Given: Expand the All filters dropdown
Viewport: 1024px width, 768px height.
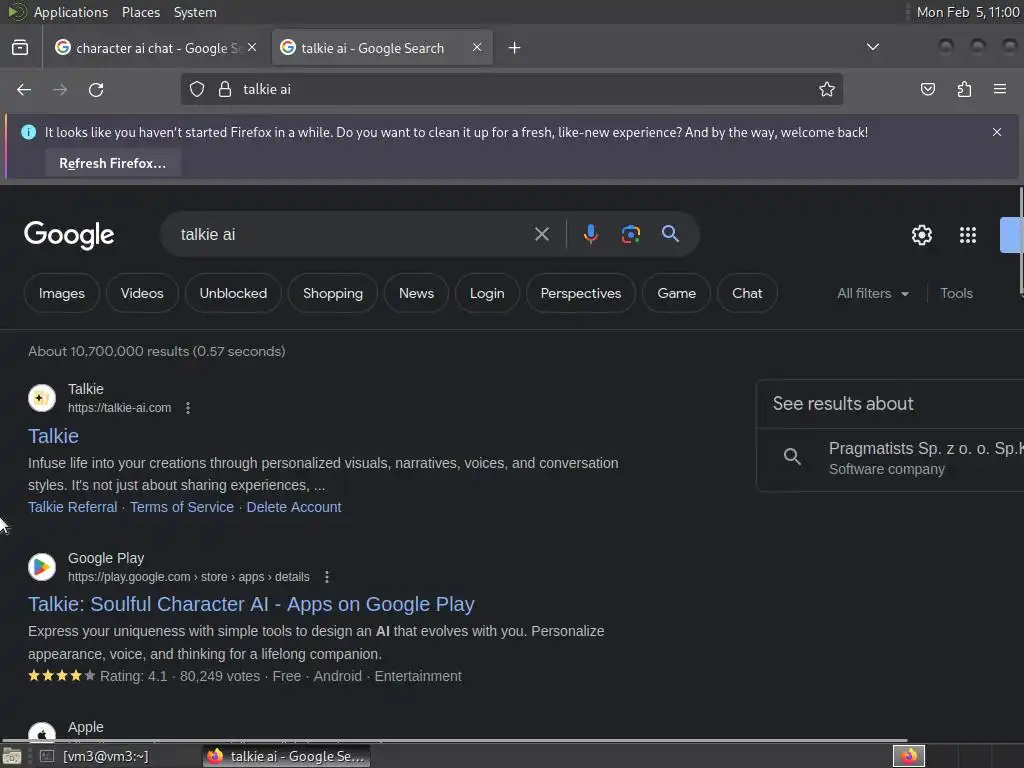Looking at the screenshot, I should (x=873, y=293).
